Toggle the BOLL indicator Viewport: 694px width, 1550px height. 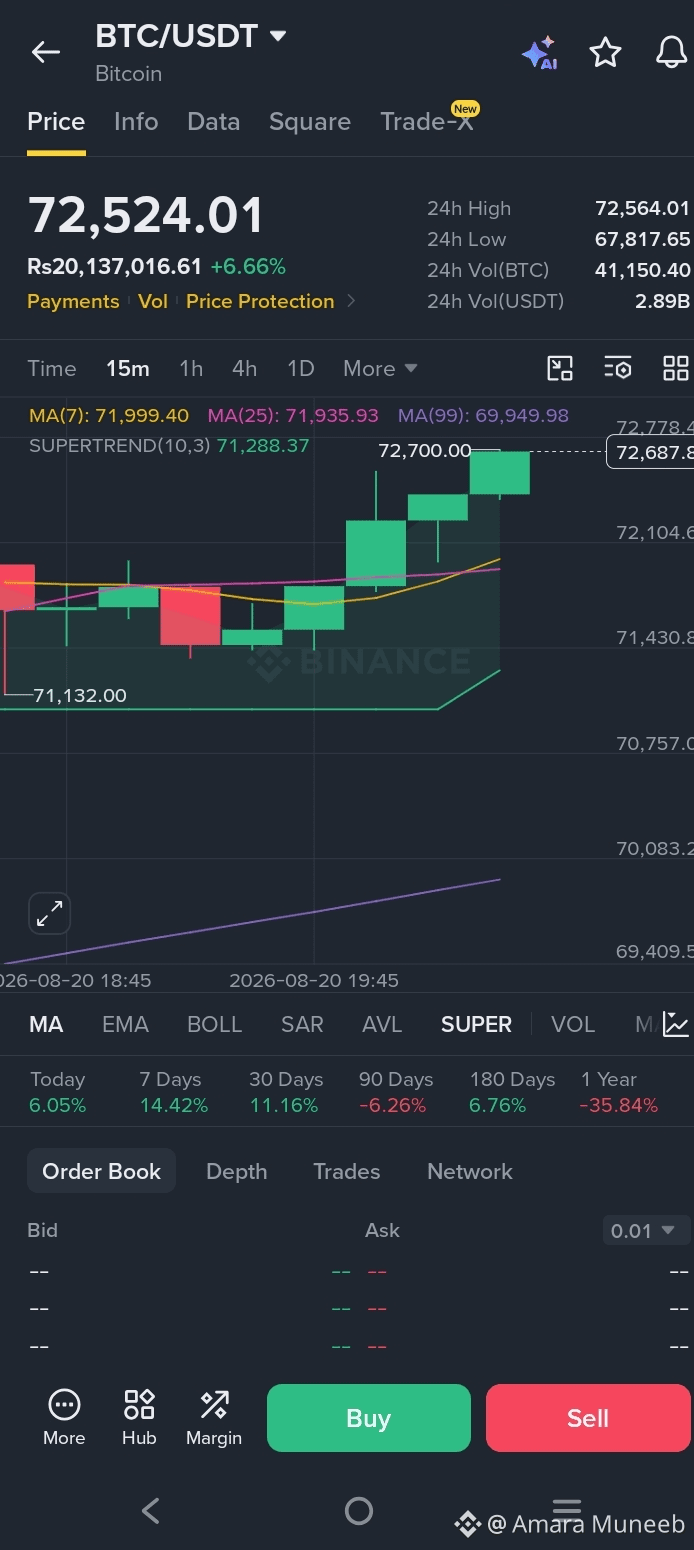[215, 1024]
